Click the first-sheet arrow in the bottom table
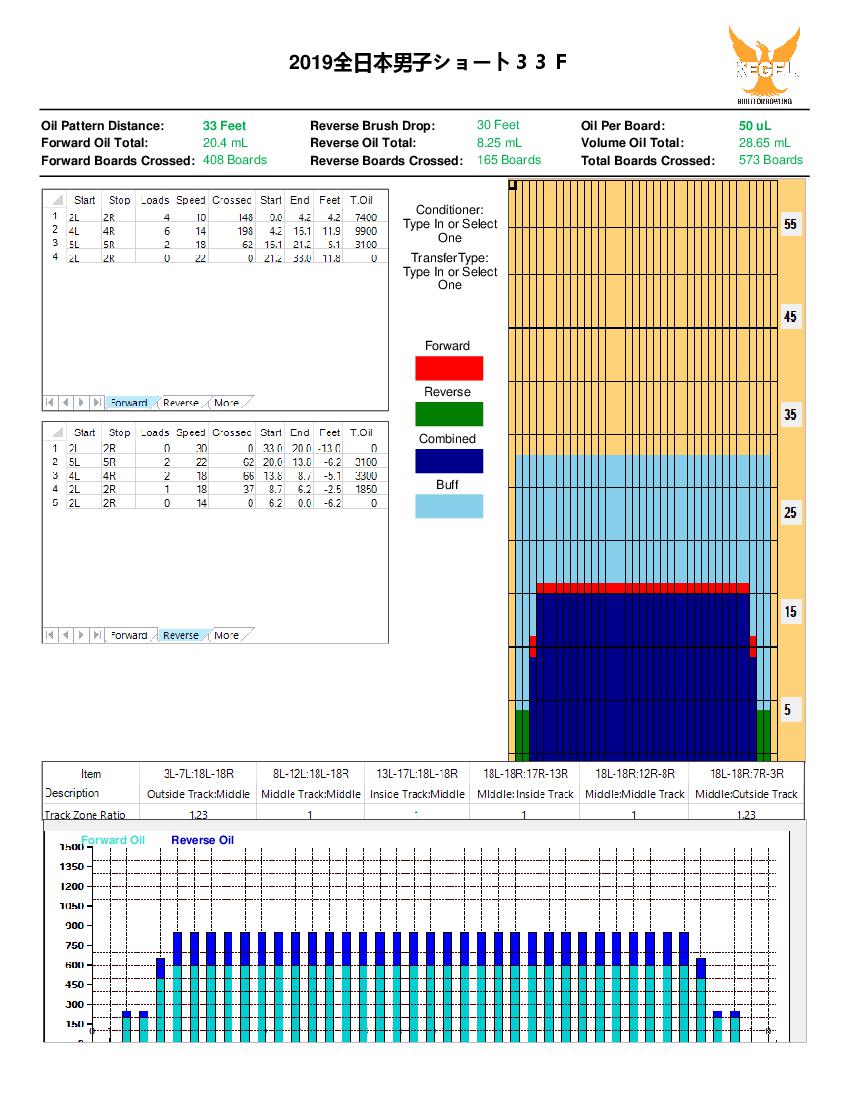This screenshot has height=1100, width=850. [x=50, y=635]
